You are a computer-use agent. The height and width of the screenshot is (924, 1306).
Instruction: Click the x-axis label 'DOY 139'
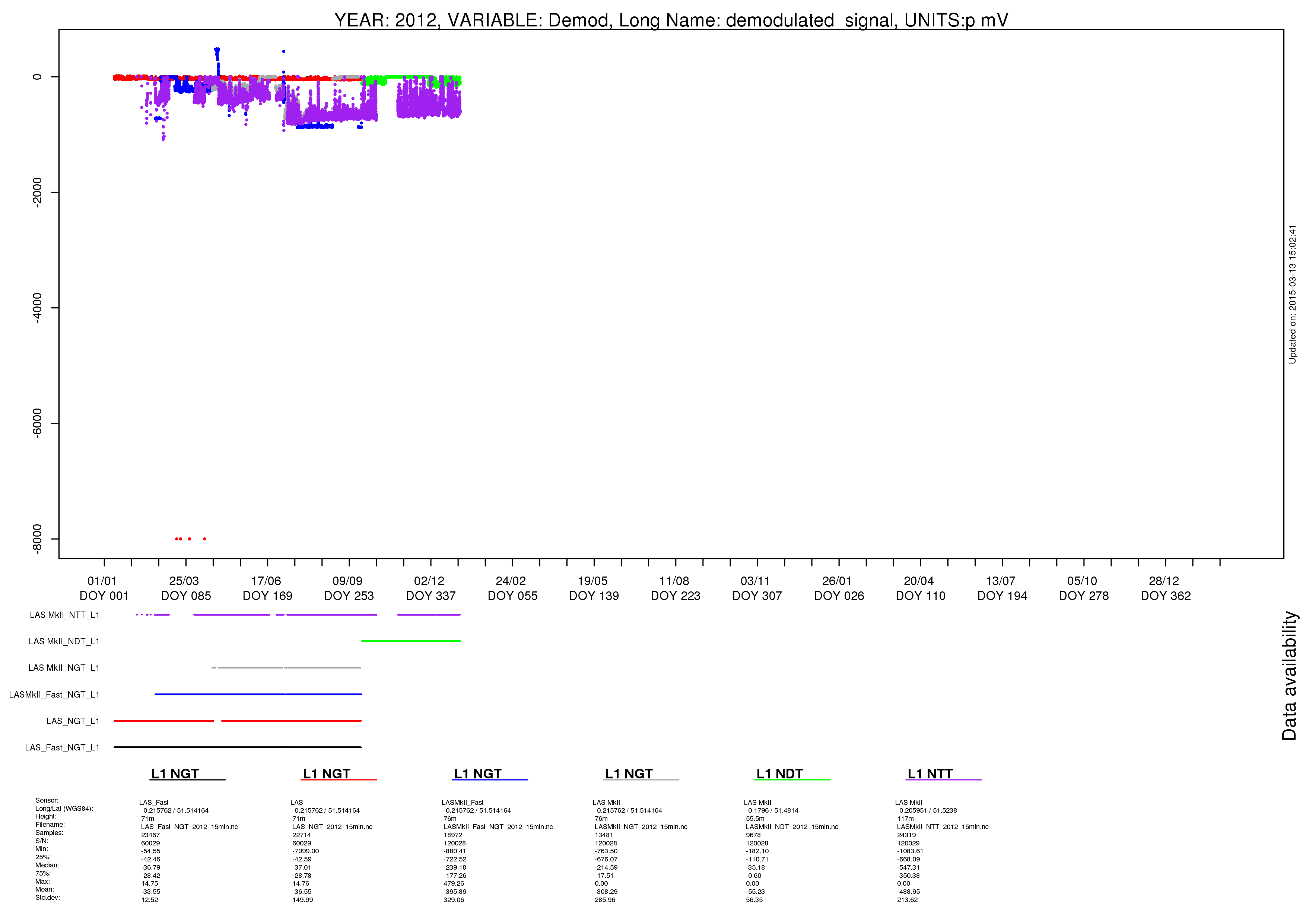pos(594,596)
